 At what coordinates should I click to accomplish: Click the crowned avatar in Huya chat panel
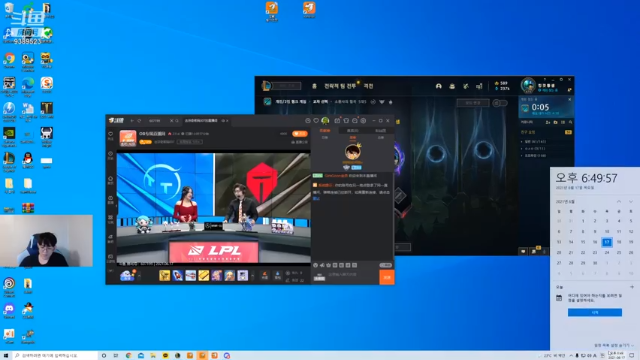pyautogui.click(x=353, y=151)
